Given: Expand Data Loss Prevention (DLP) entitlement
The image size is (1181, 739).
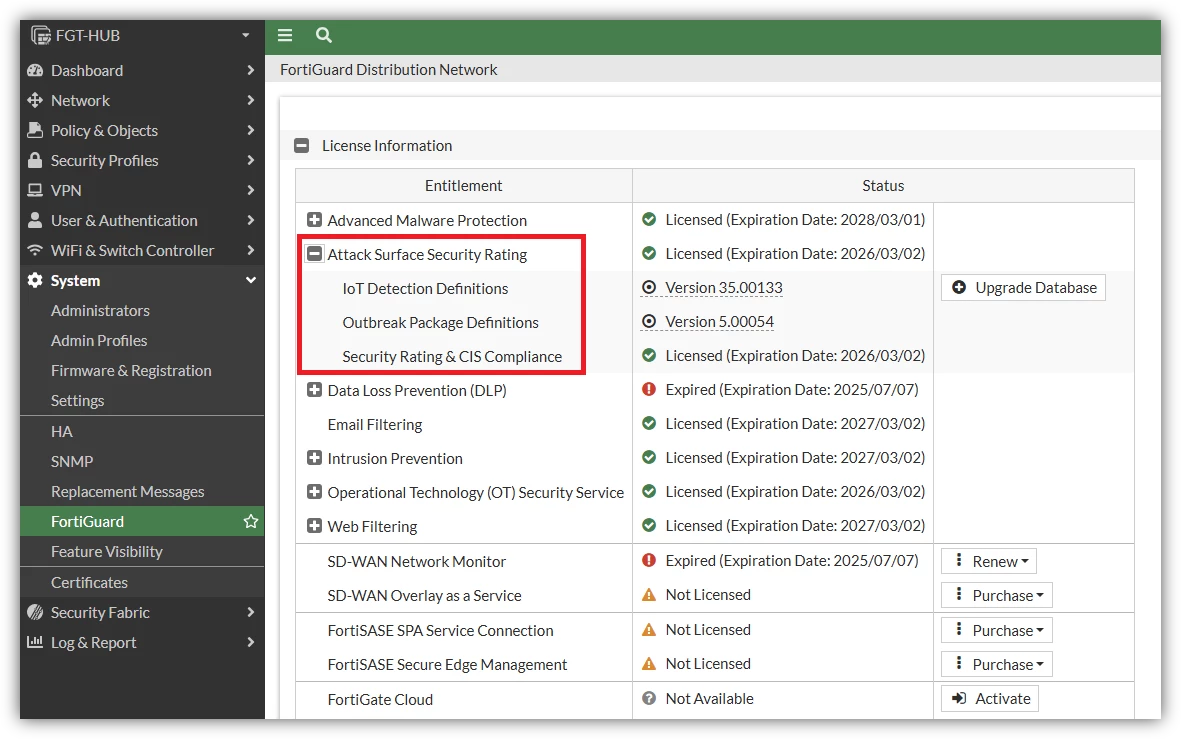Looking at the screenshot, I should pos(315,390).
